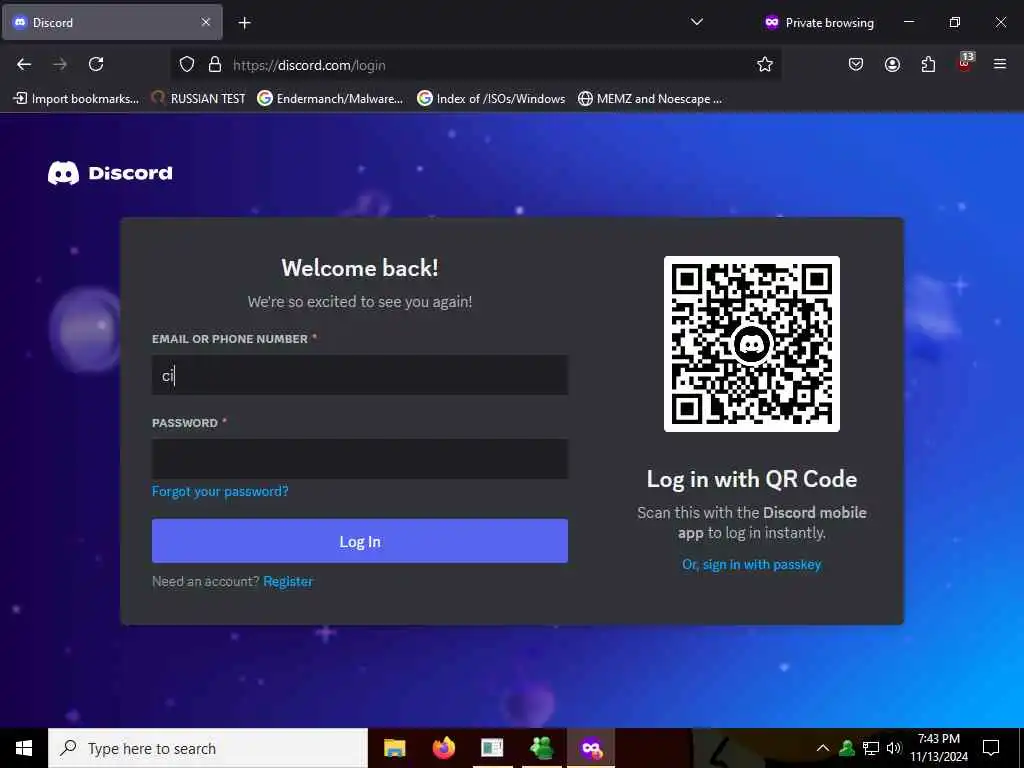Viewport: 1024px width, 768px height.
Task: Open the Windows Start menu
Action: [x=24, y=748]
